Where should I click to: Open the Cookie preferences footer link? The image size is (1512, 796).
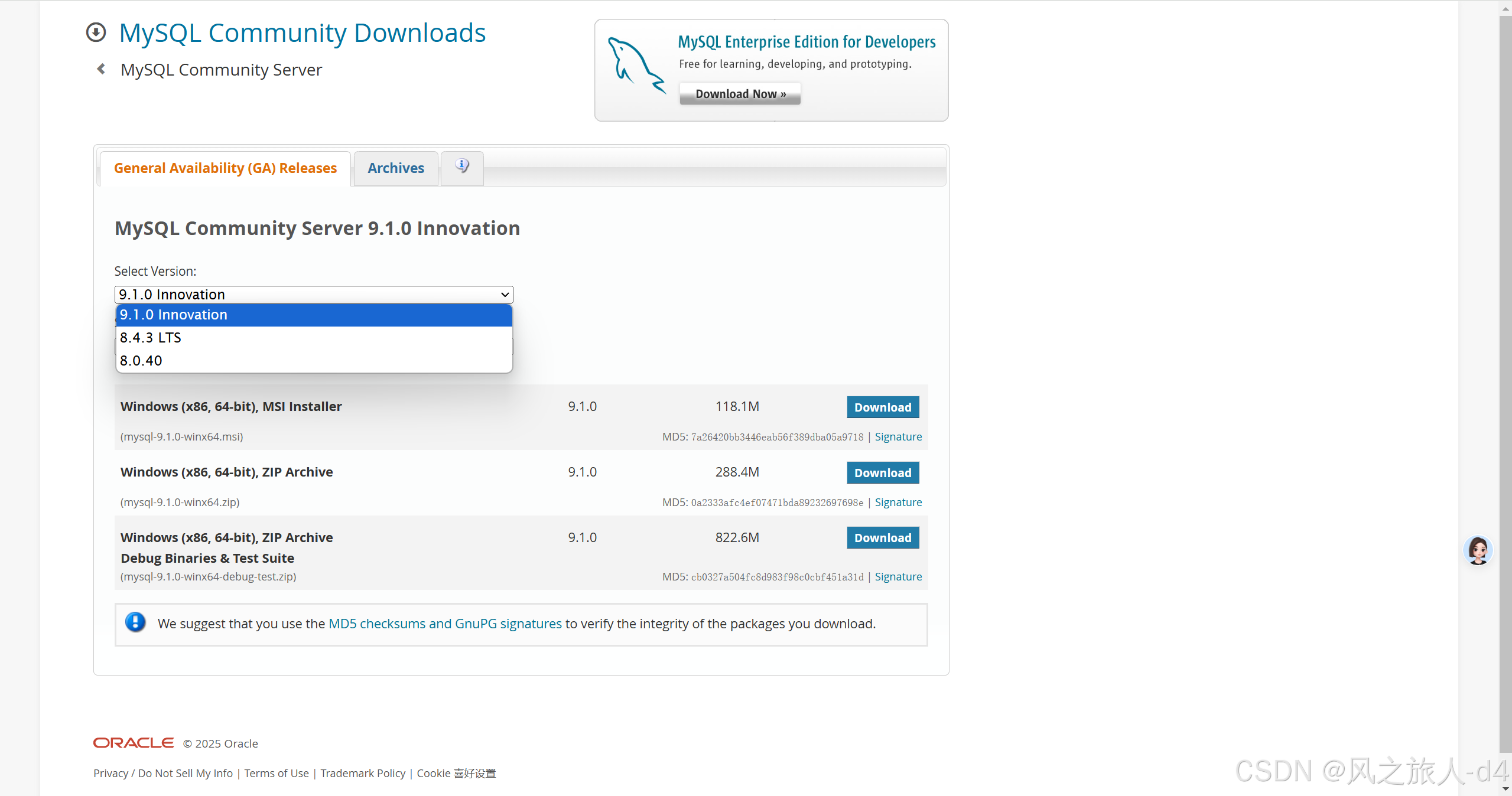click(x=456, y=774)
